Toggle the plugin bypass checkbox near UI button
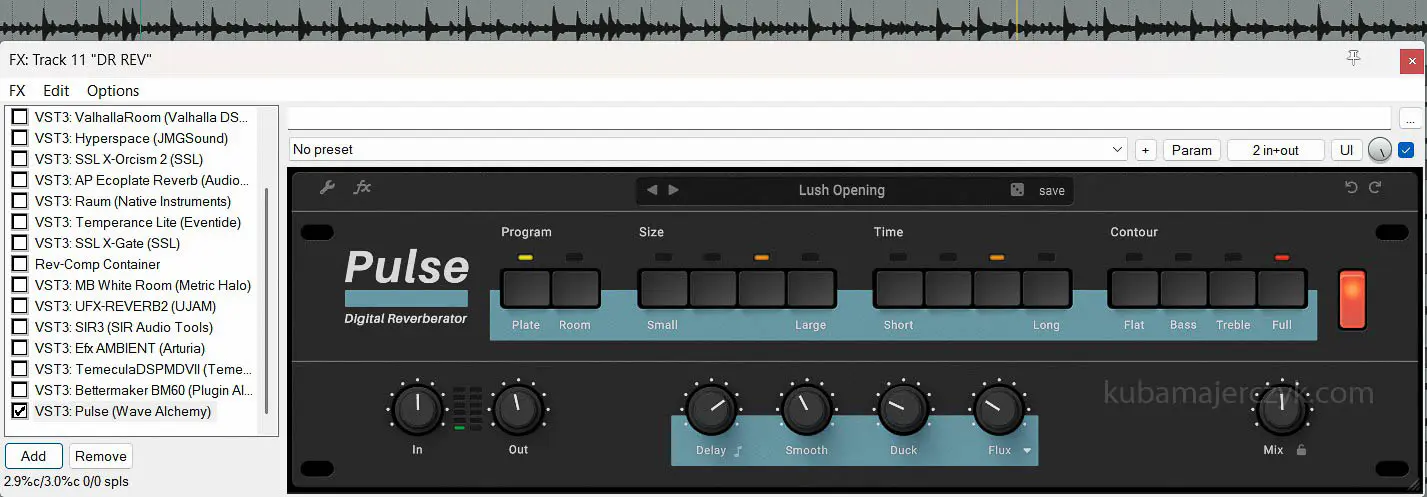 pos(1406,150)
